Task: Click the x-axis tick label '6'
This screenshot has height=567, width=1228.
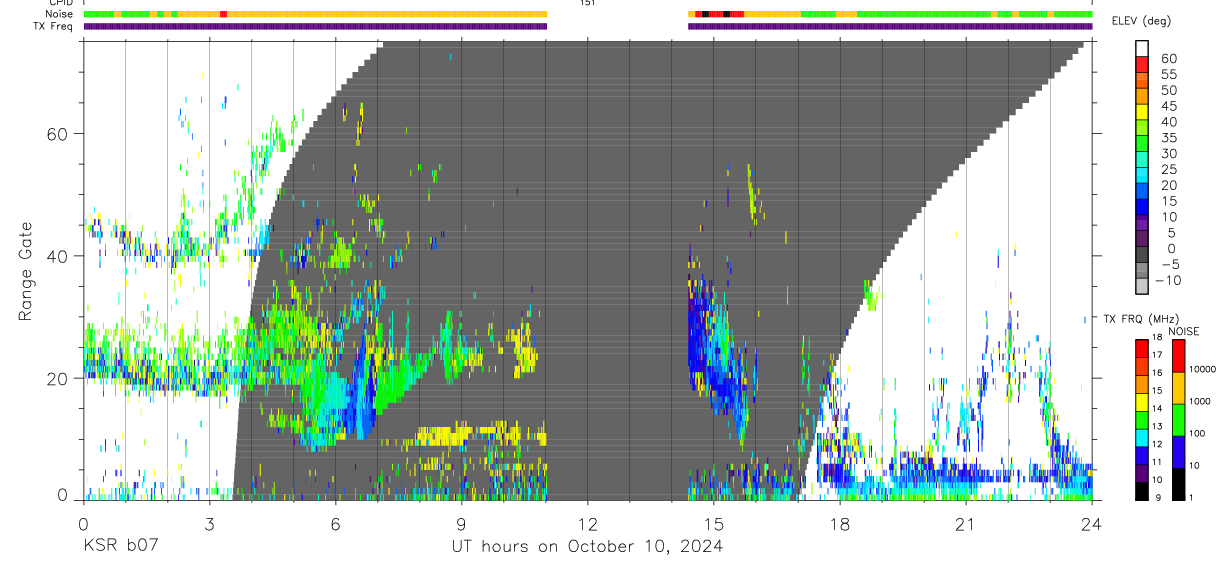Action: coord(335,524)
